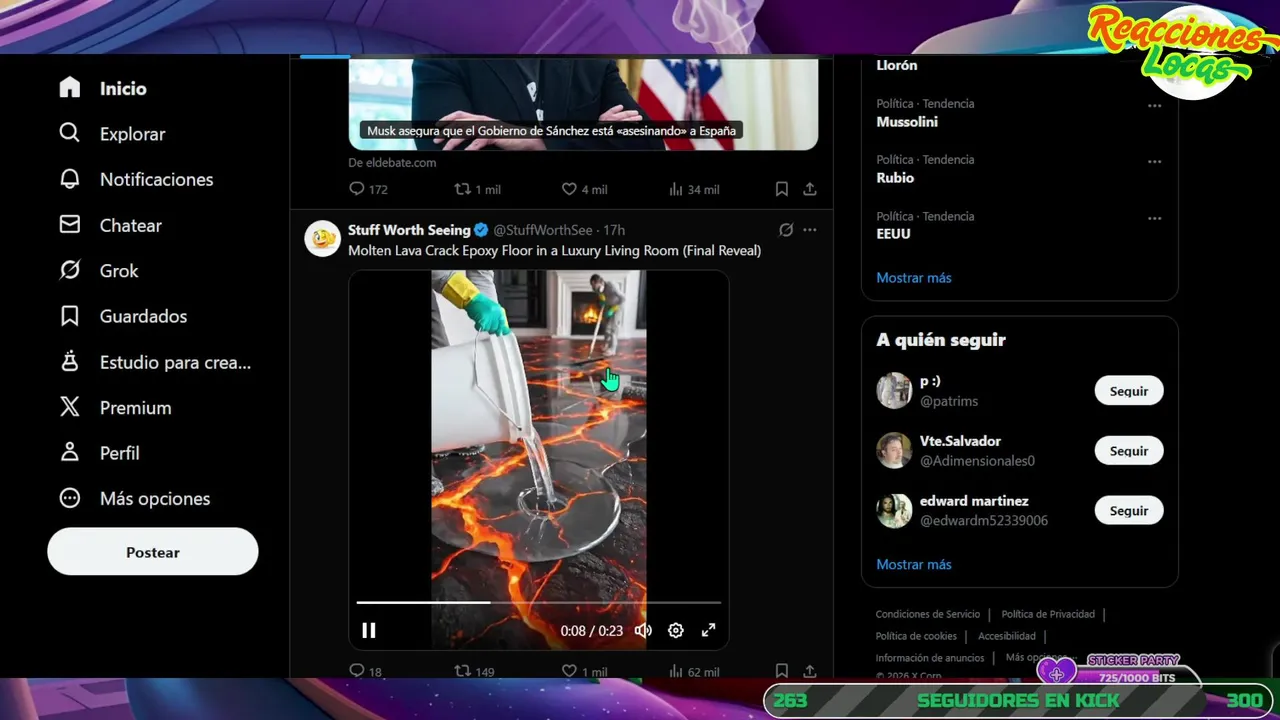
Task: Click the Molten Lava Crack post text
Action: [554, 251]
